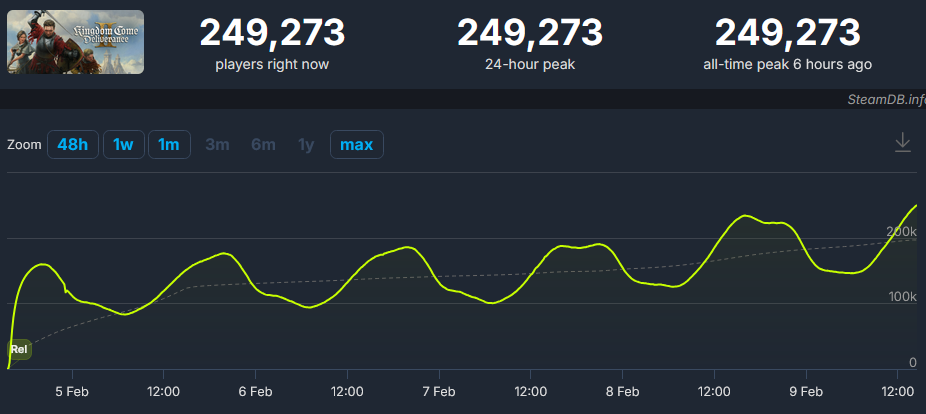
Task: Click the 200k y-axis label
Action: 900,232
